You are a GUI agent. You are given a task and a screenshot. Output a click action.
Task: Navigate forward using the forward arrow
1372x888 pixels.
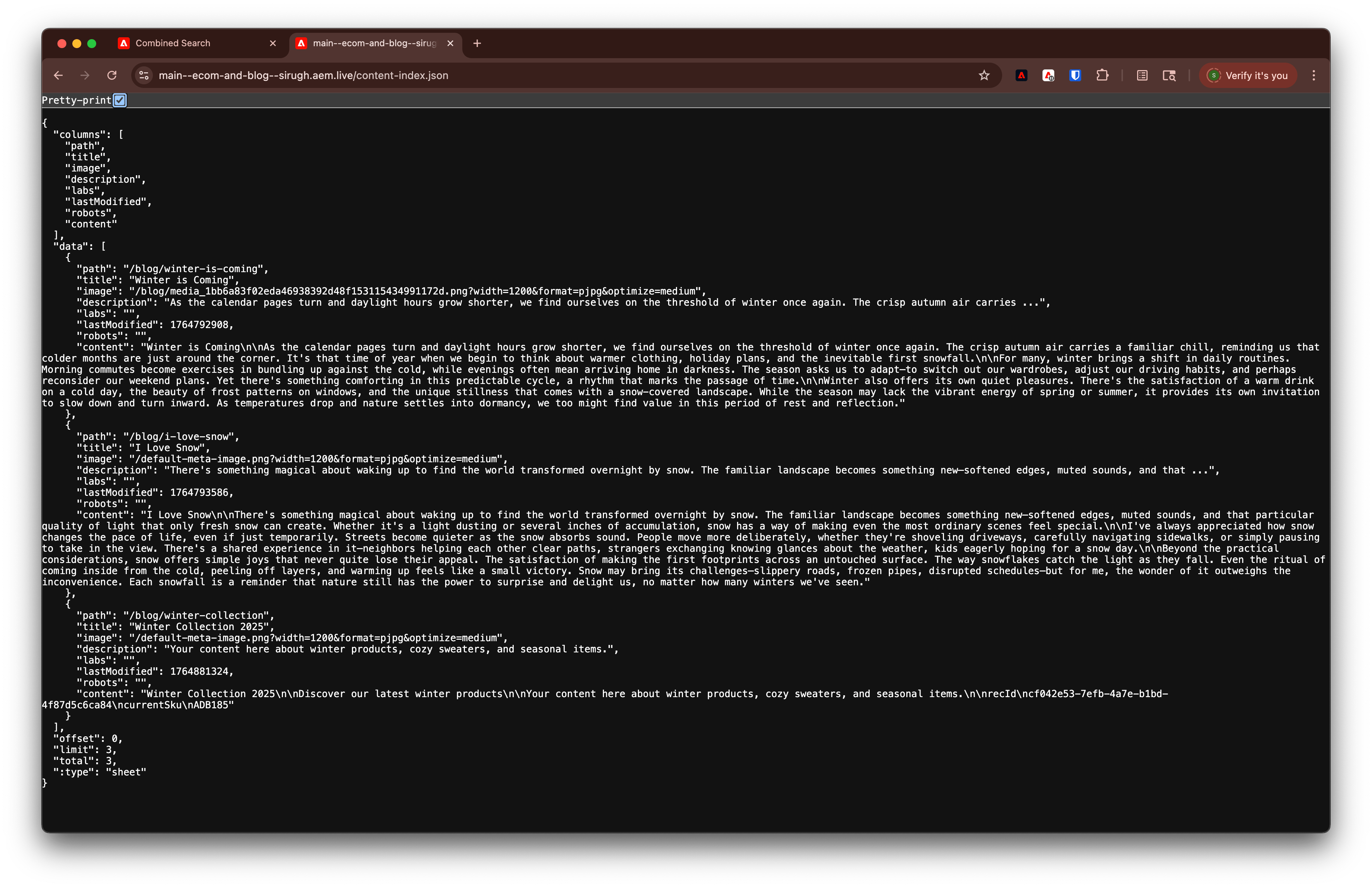pyautogui.click(x=85, y=75)
